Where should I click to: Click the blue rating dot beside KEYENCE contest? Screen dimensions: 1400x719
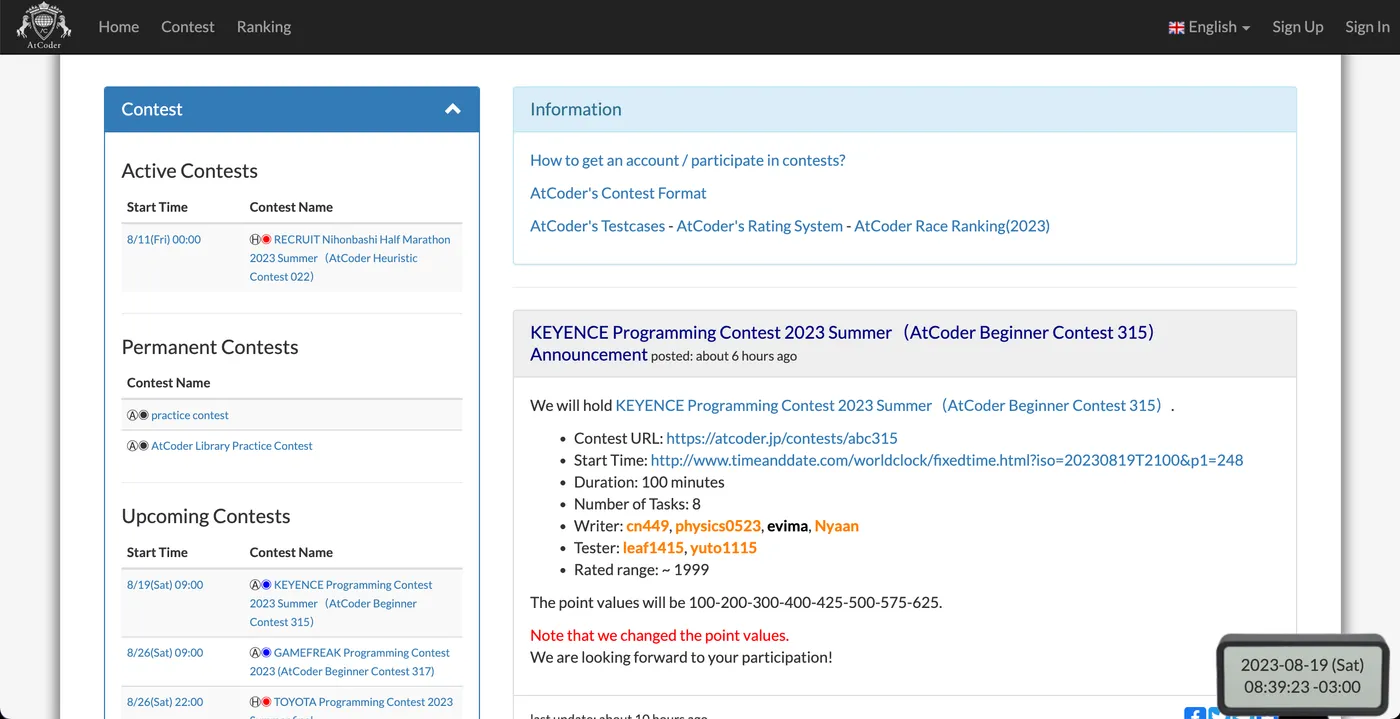pyautogui.click(x=267, y=585)
